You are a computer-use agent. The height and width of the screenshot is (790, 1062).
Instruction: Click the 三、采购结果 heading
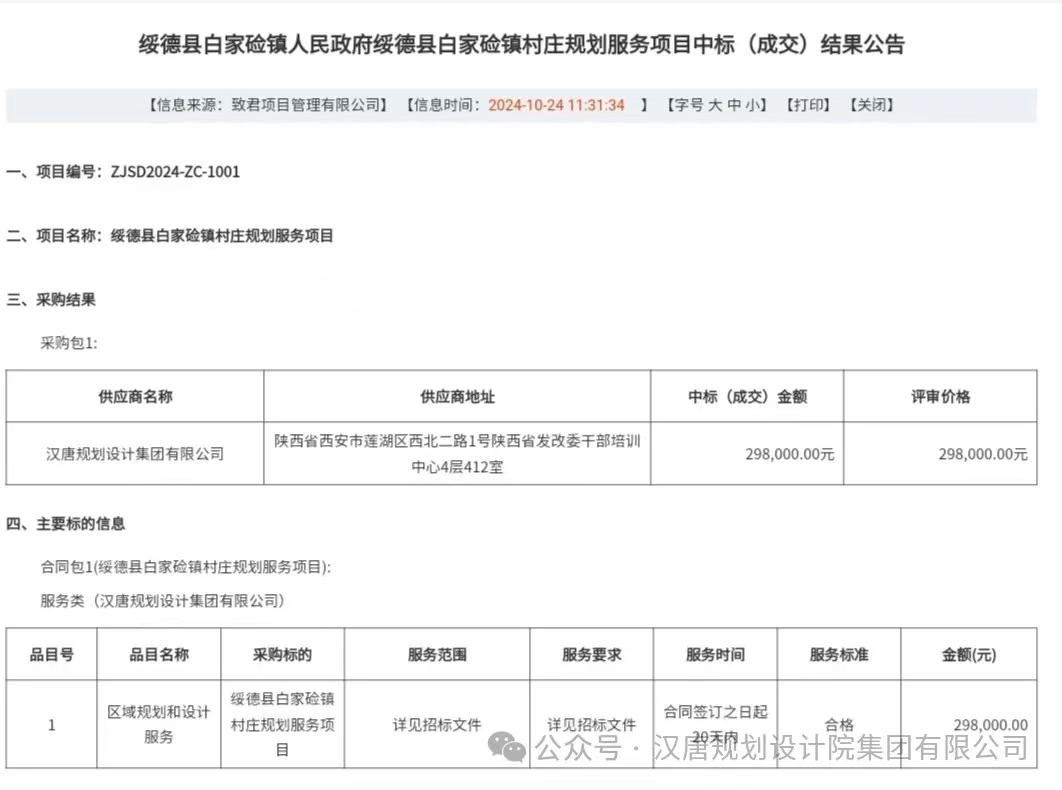pos(51,300)
